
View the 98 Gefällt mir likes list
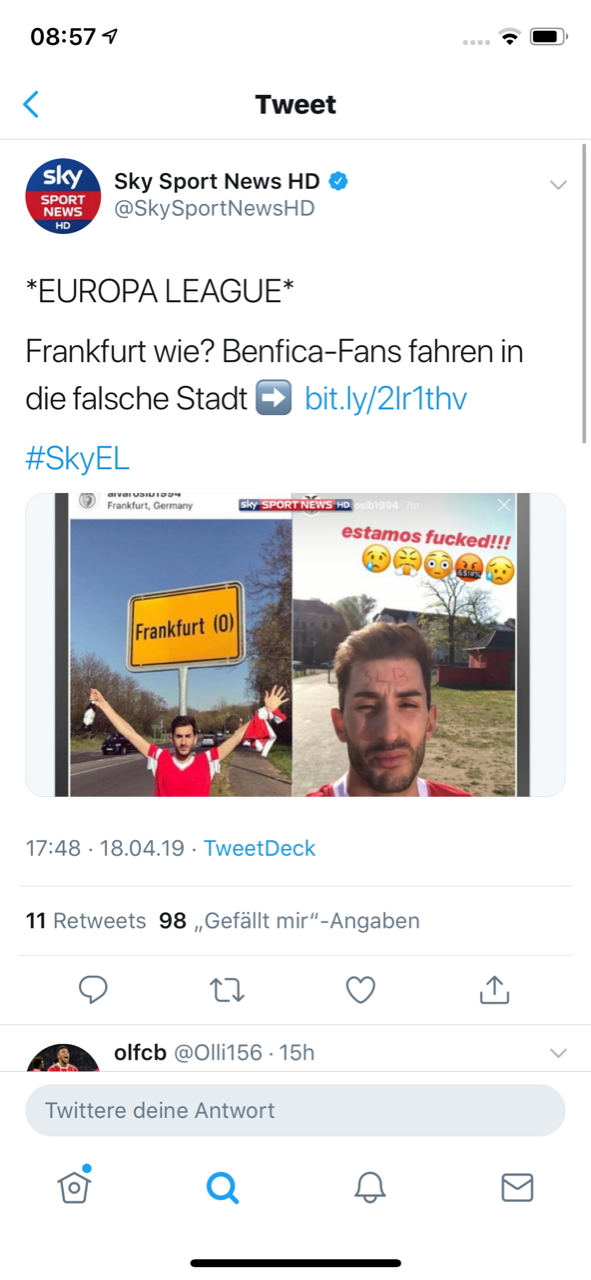[x=289, y=920]
